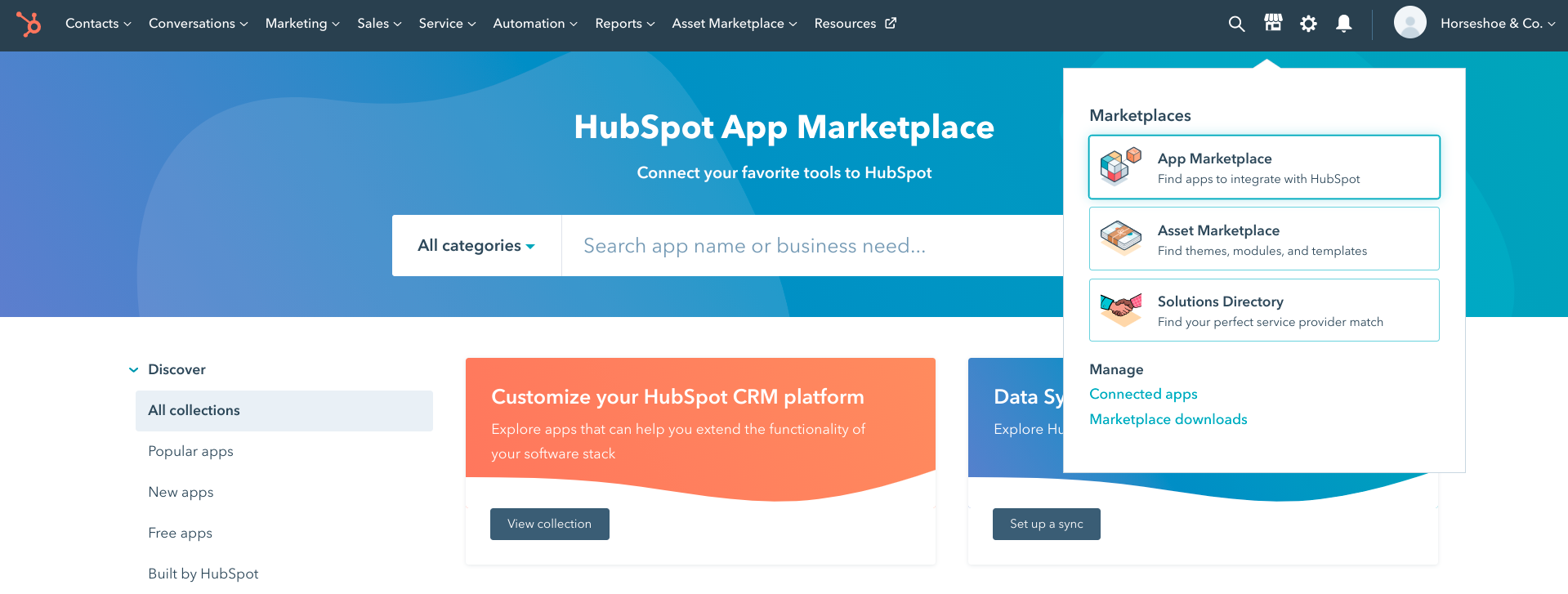Click the Solutions Directory handshake icon
This screenshot has height=594, width=1568.
[1120, 310]
